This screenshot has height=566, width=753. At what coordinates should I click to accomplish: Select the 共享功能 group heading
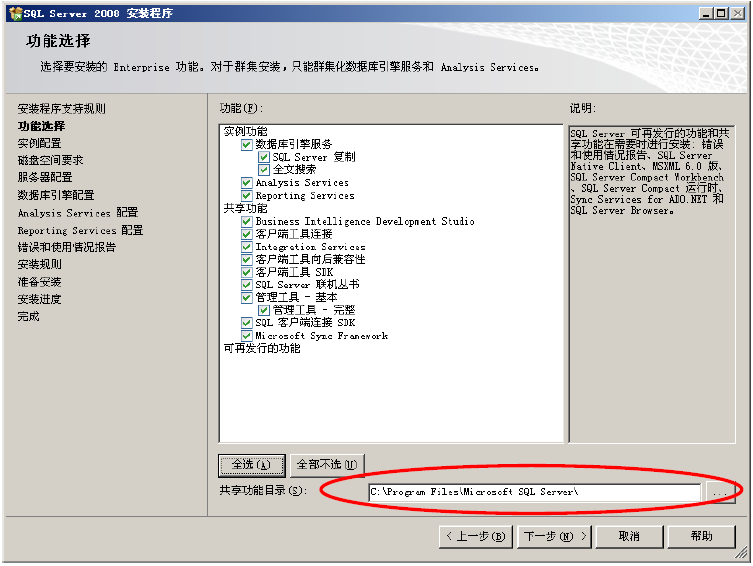pos(245,208)
